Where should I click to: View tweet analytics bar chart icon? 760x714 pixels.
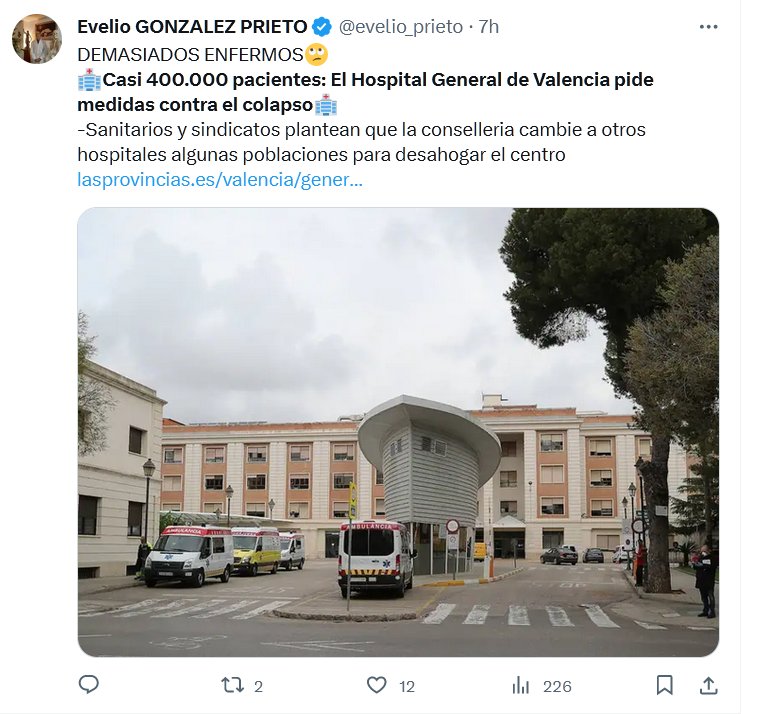pos(521,686)
